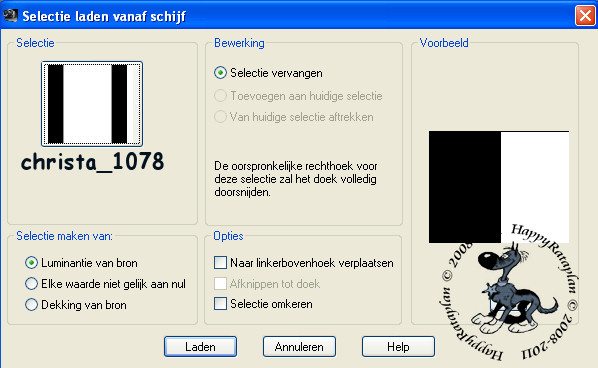Choose Van huidige selectie aftrekken option

click(220, 117)
